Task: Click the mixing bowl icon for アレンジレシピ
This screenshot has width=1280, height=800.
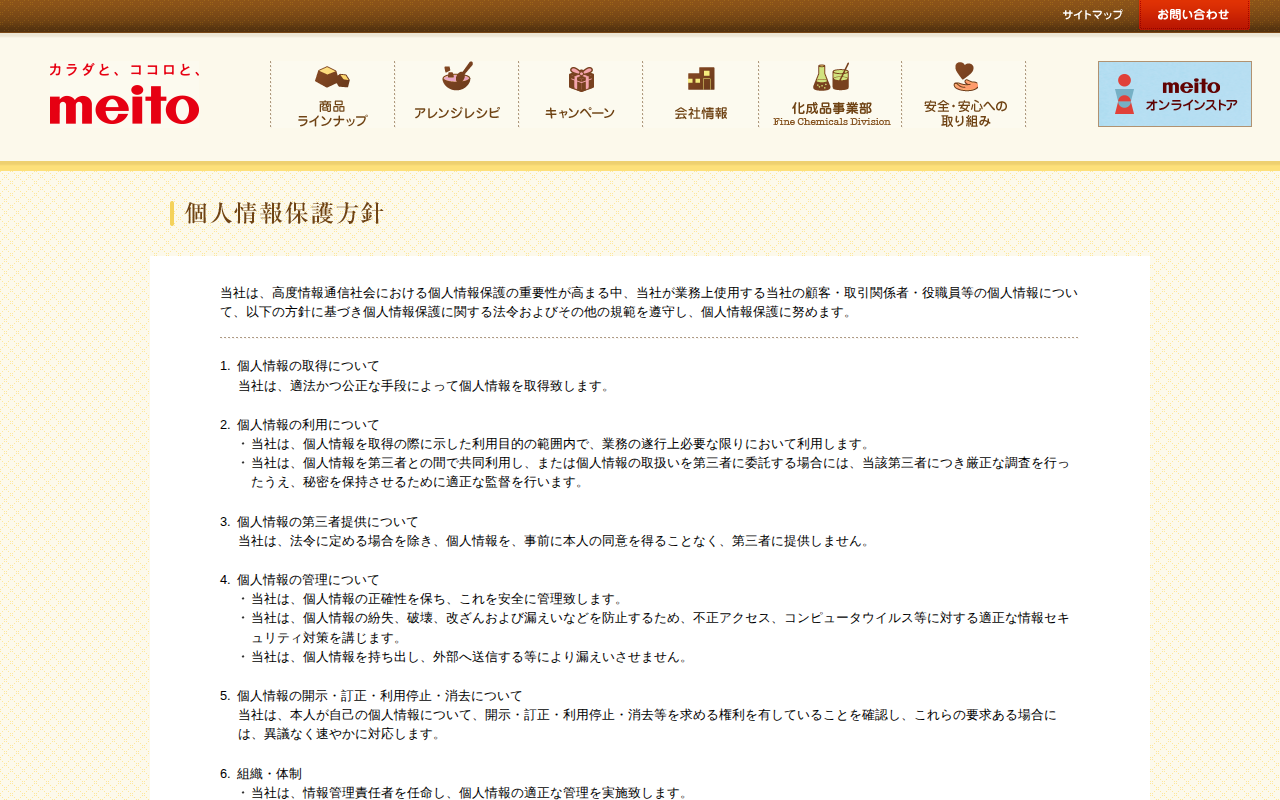Action: pyautogui.click(x=457, y=76)
